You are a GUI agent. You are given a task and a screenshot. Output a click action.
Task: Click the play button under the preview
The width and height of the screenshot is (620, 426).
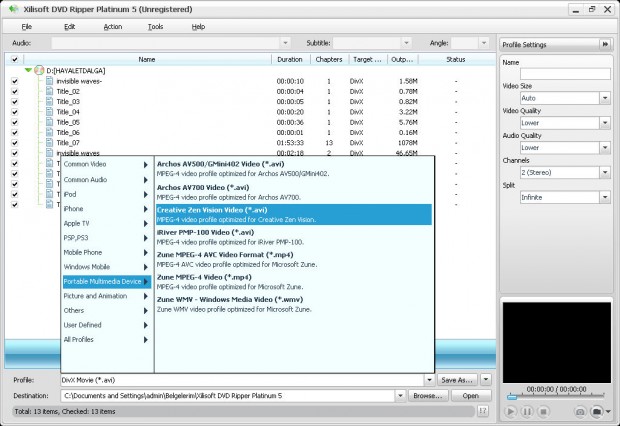click(x=510, y=412)
